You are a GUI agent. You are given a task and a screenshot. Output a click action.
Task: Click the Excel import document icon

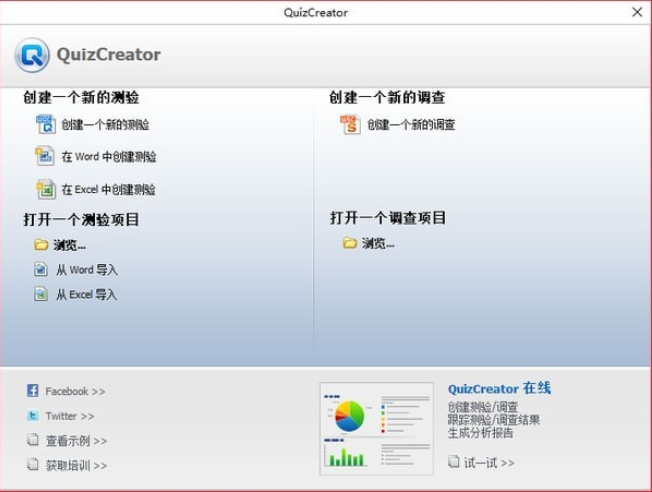click(41, 294)
